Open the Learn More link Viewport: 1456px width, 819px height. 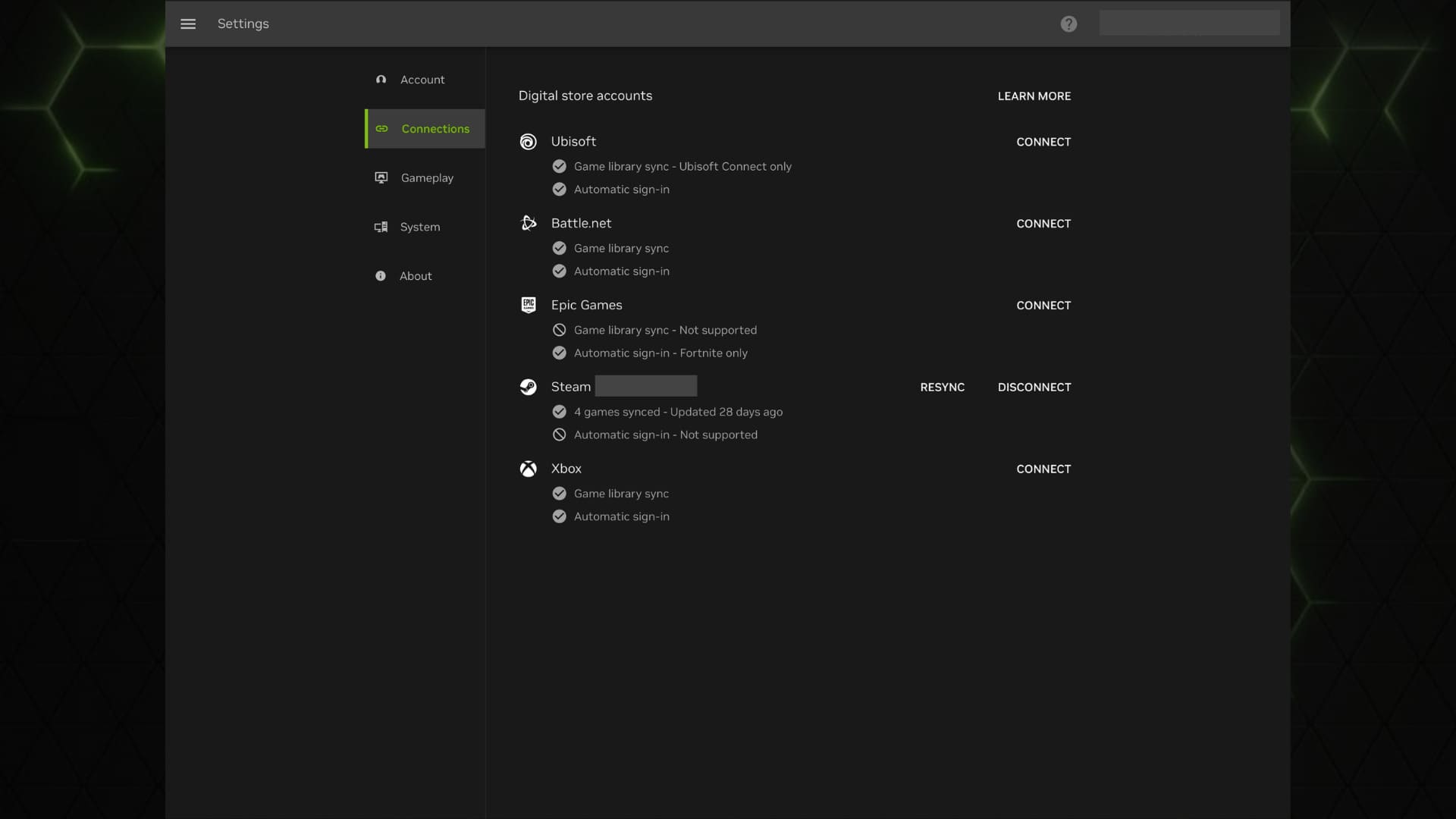(1034, 96)
